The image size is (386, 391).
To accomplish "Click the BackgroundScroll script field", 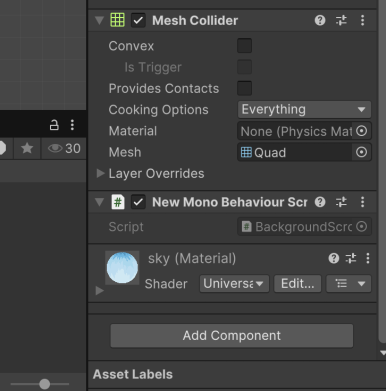I will [295, 227].
